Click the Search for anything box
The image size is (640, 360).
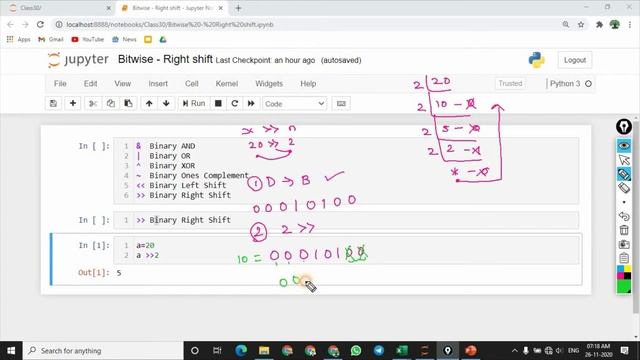(x=103, y=351)
